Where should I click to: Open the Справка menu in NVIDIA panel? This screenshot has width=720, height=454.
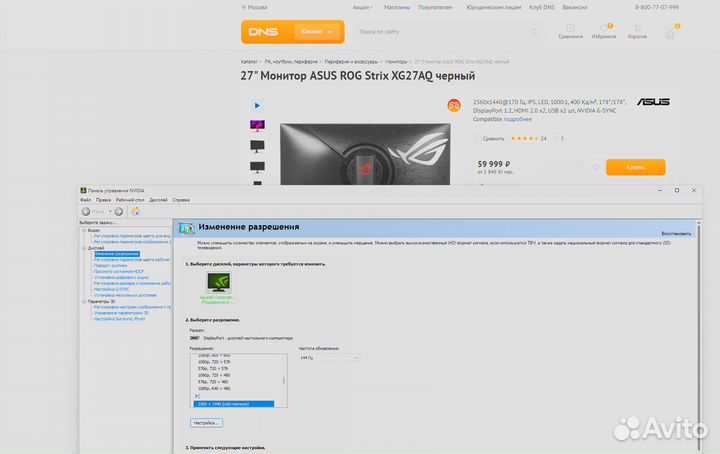point(180,200)
